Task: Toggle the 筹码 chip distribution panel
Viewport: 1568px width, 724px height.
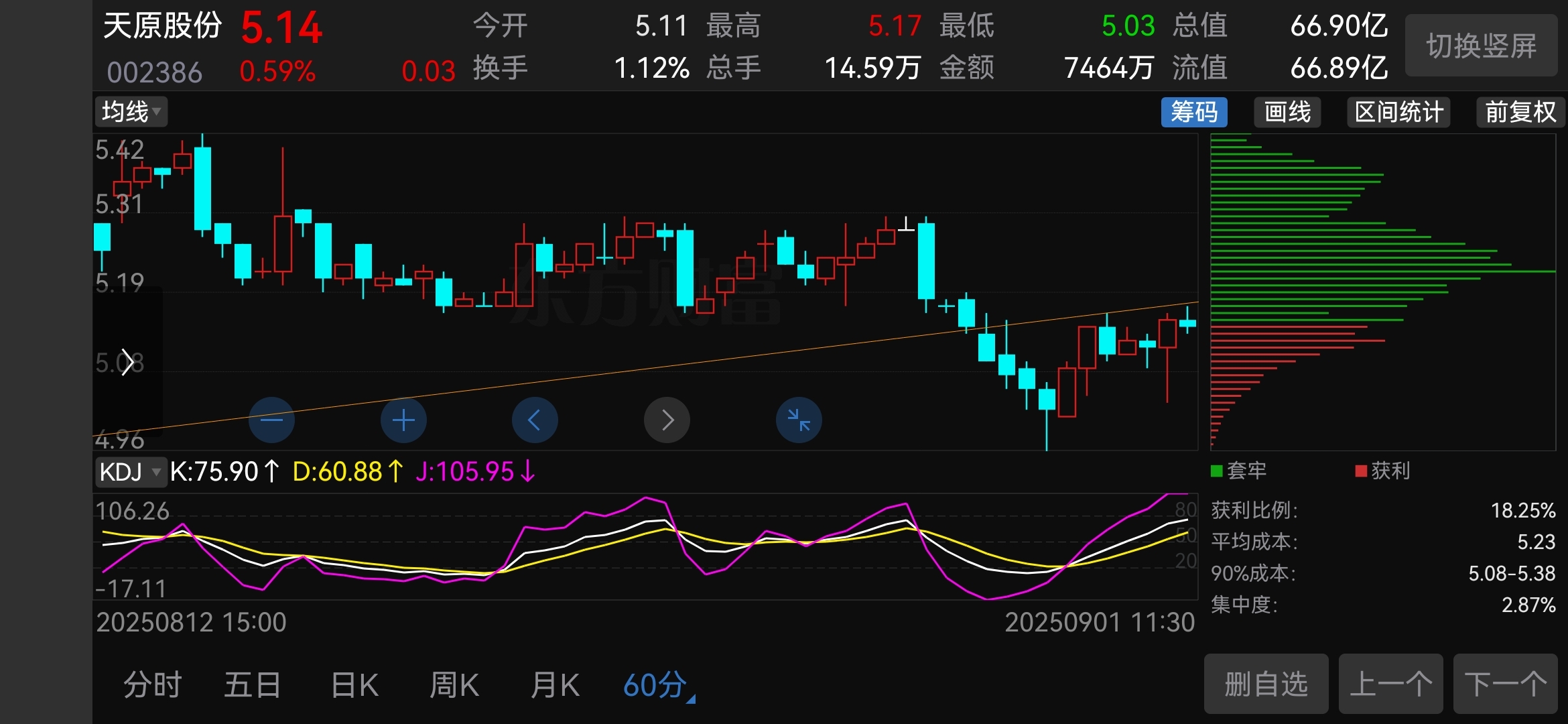Action: click(x=1194, y=112)
